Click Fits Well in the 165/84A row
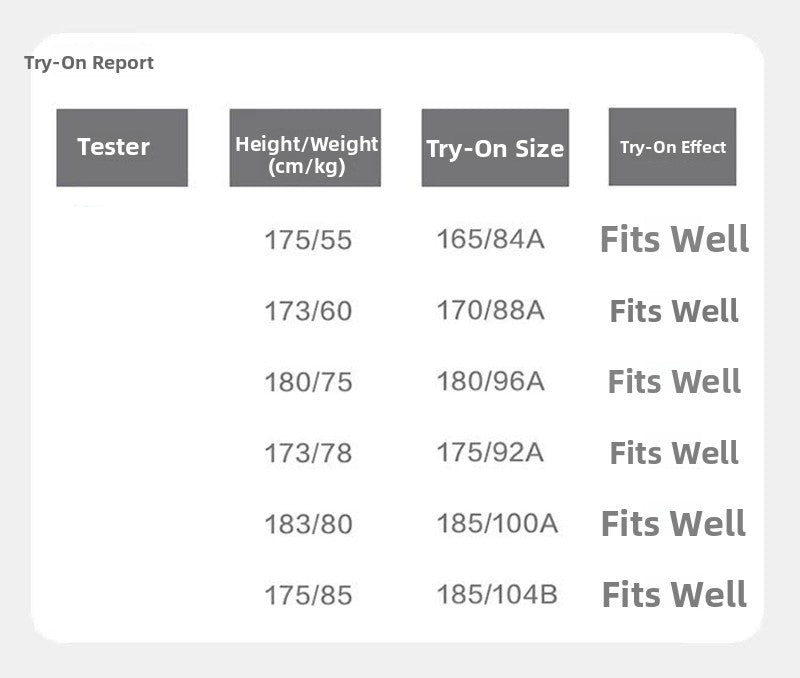The width and height of the screenshot is (800, 678). point(674,240)
